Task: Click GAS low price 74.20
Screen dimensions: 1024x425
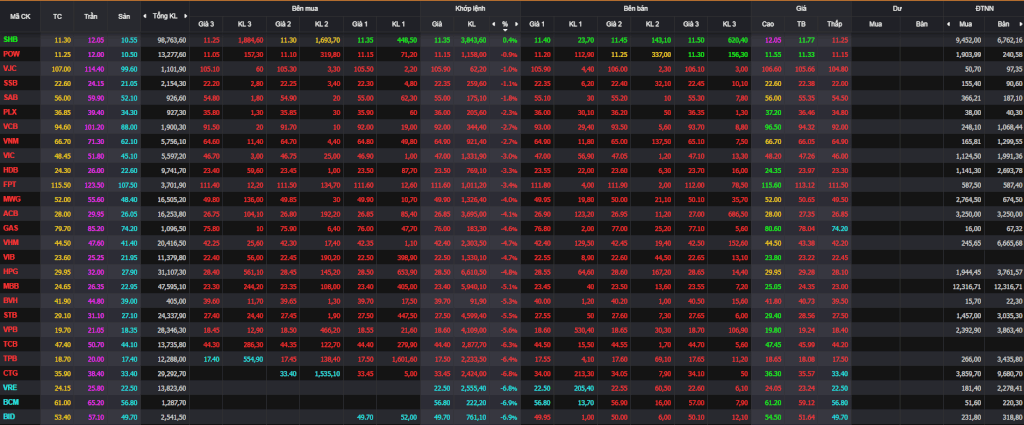Action: [839, 227]
